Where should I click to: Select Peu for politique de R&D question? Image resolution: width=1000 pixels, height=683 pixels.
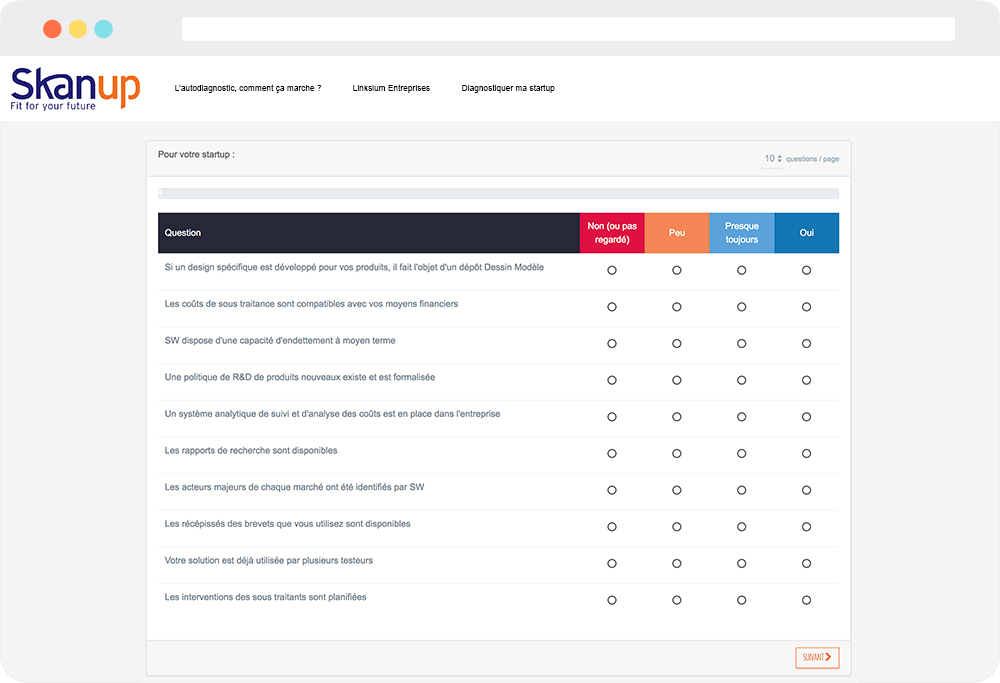pyautogui.click(x=677, y=380)
